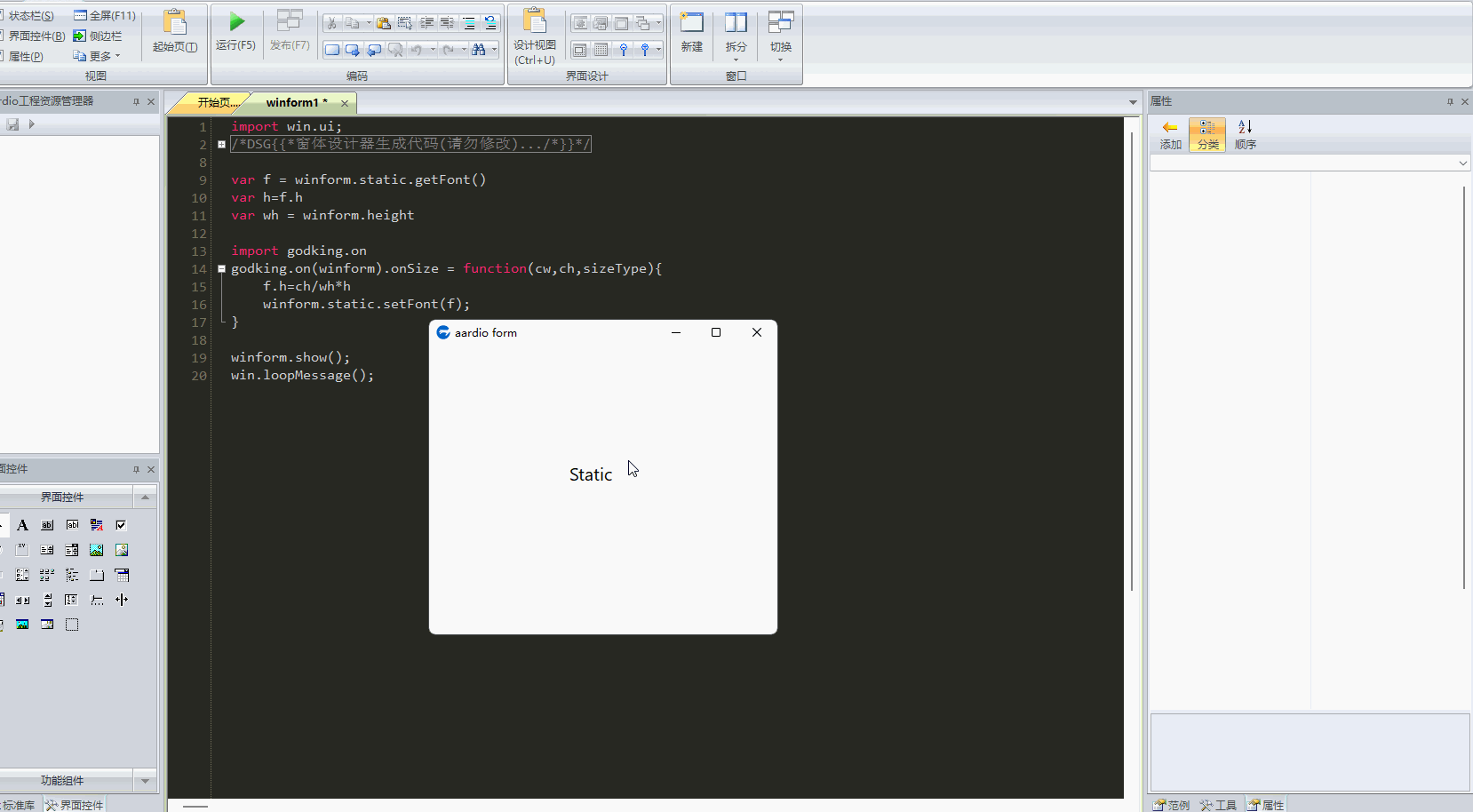Click the 添加 yellow arrow icon

pos(1170,134)
